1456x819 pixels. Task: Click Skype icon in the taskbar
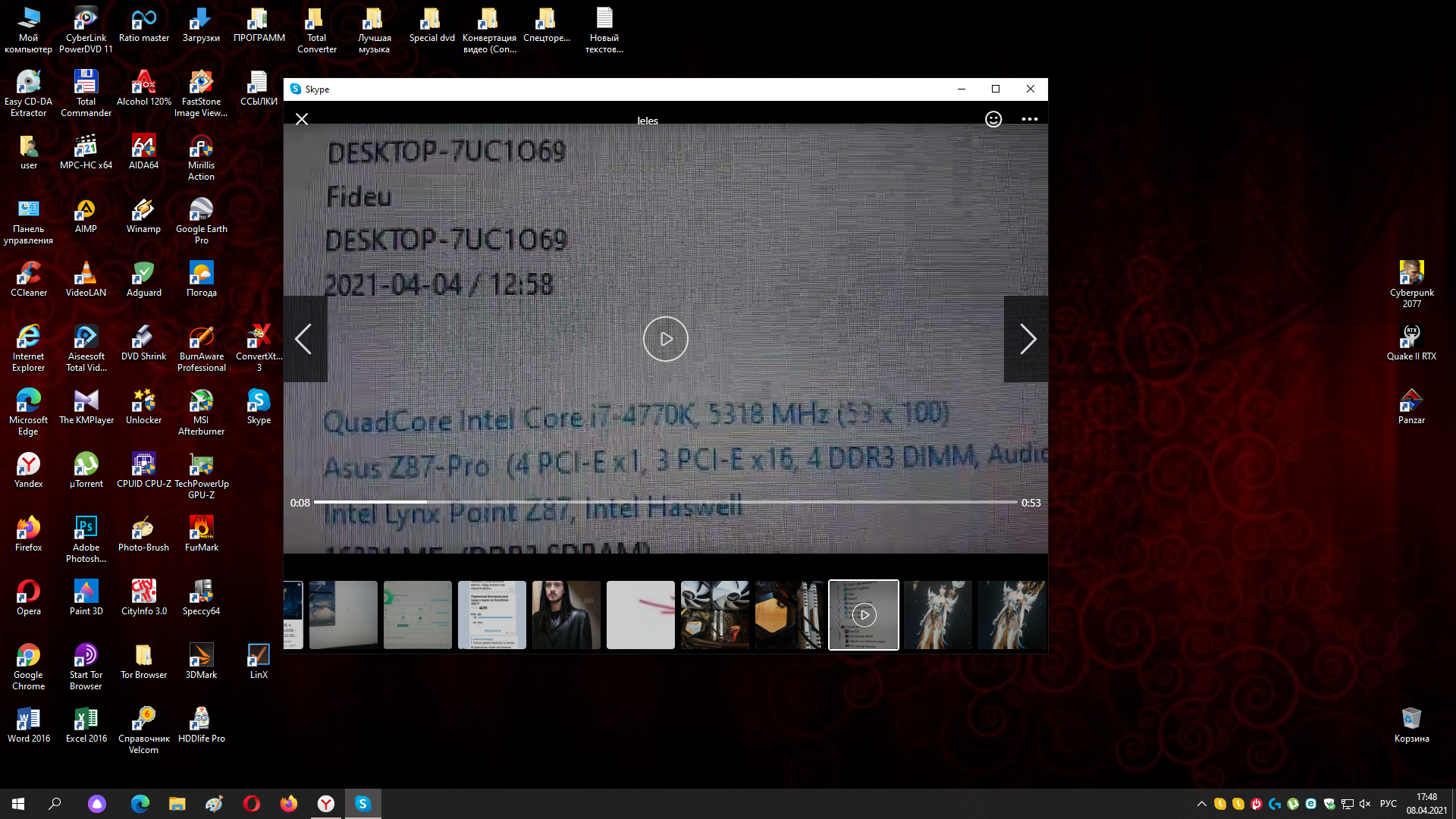click(x=362, y=804)
